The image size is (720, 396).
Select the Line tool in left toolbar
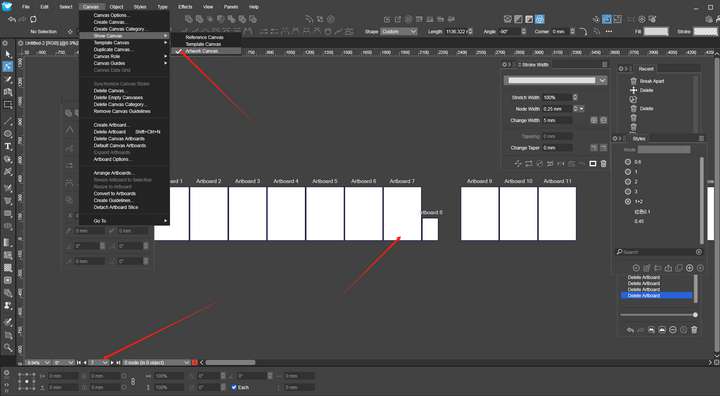pyautogui.click(x=8, y=122)
